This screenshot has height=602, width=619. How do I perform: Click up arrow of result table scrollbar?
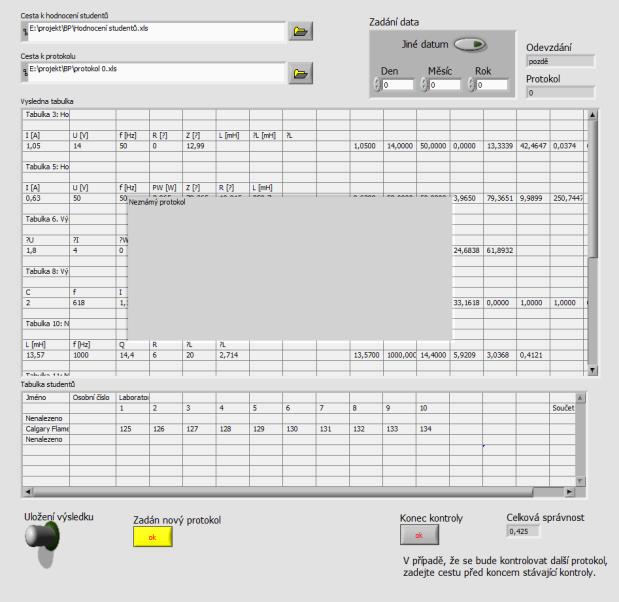592,115
